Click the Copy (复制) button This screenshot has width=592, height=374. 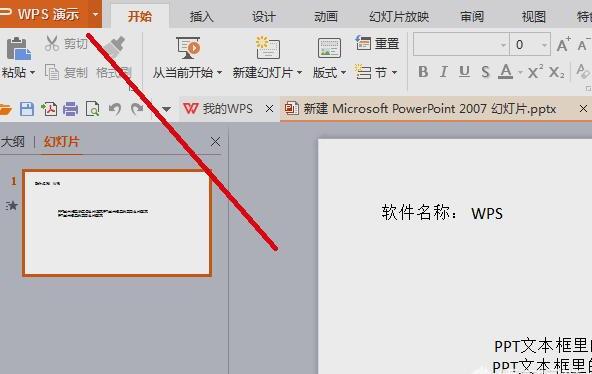click(x=66, y=72)
